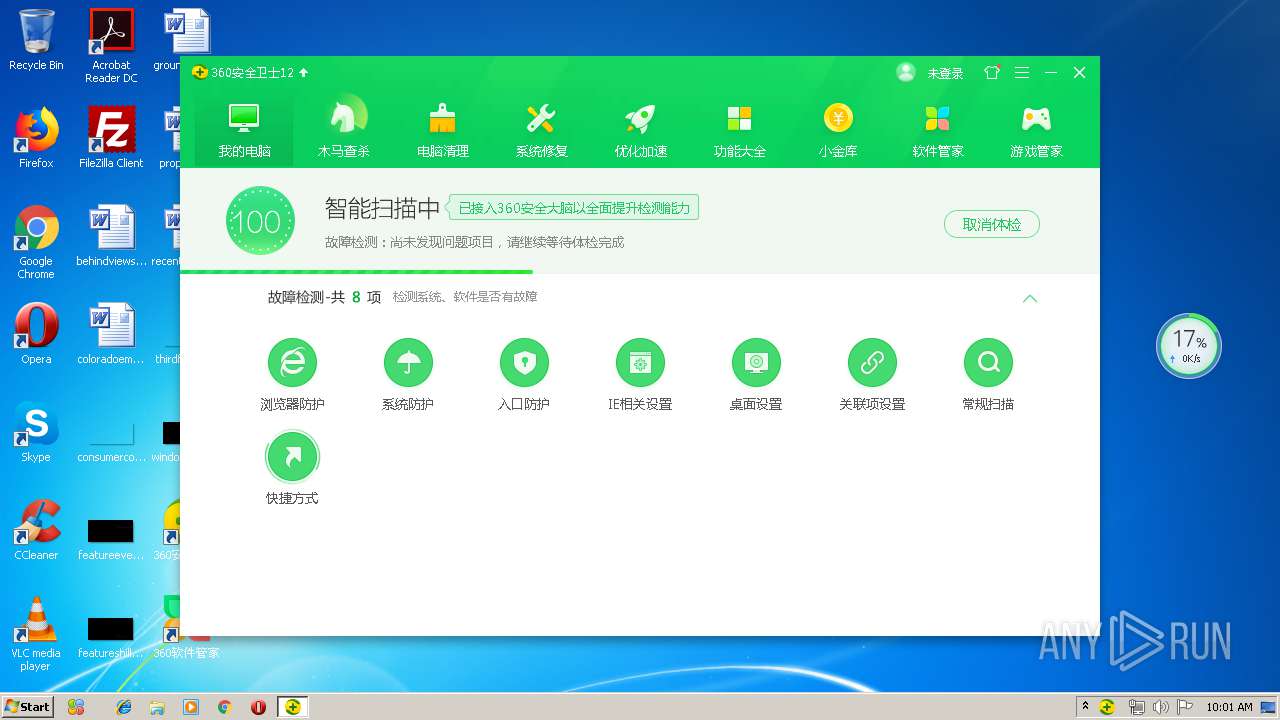Open the 系统修复 system repair tab
The width and height of the screenshot is (1280, 720).
click(x=541, y=130)
